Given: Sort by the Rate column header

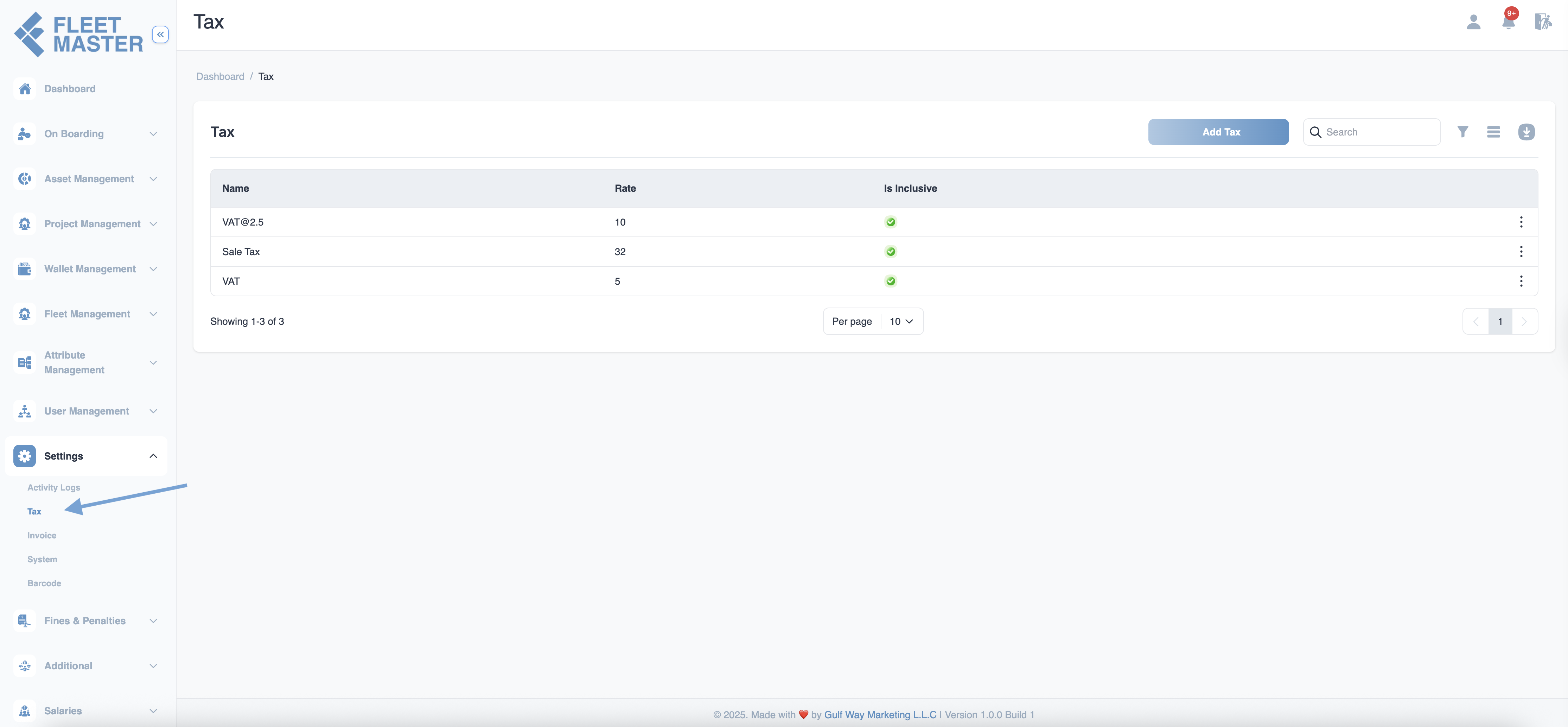Looking at the screenshot, I should point(625,189).
